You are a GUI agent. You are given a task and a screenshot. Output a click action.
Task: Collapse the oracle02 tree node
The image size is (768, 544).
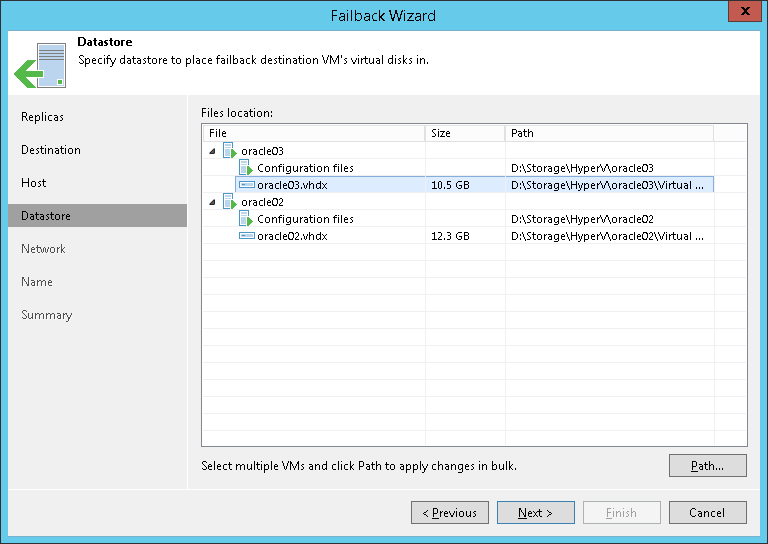(x=213, y=202)
